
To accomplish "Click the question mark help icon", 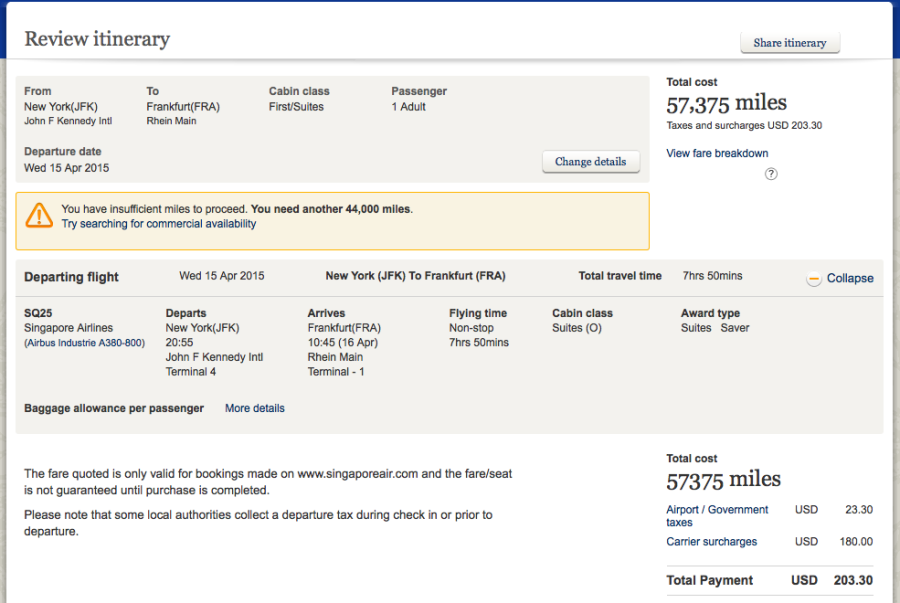I will pyautogui.click(x=771, y=174).
